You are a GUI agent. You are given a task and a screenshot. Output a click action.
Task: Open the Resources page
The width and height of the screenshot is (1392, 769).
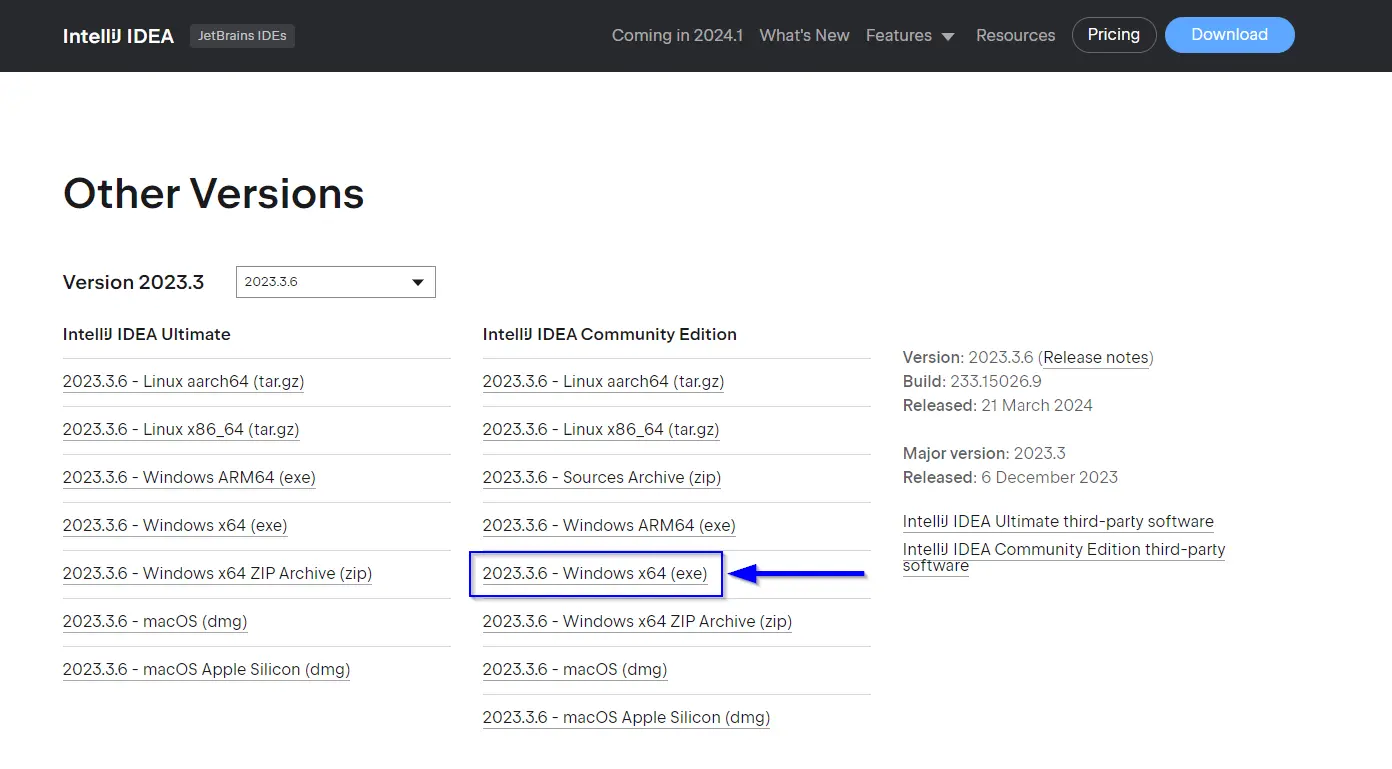(1015, 35)
